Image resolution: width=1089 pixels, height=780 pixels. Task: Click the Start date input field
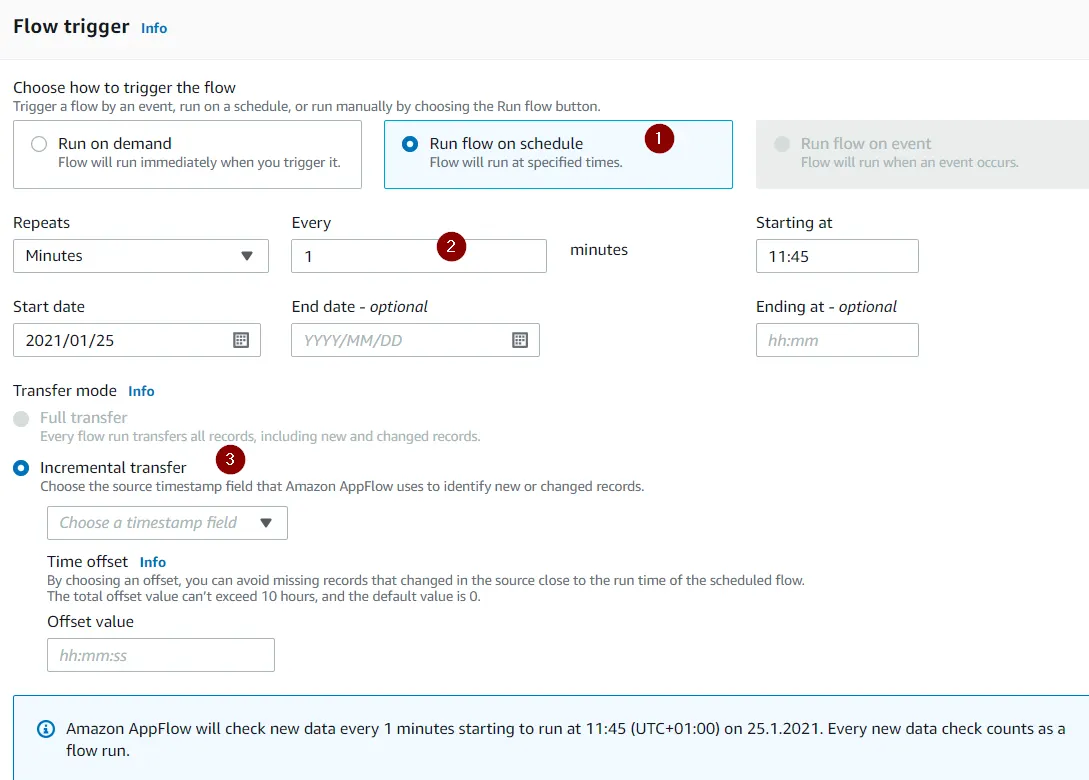[x=137, y=340]
